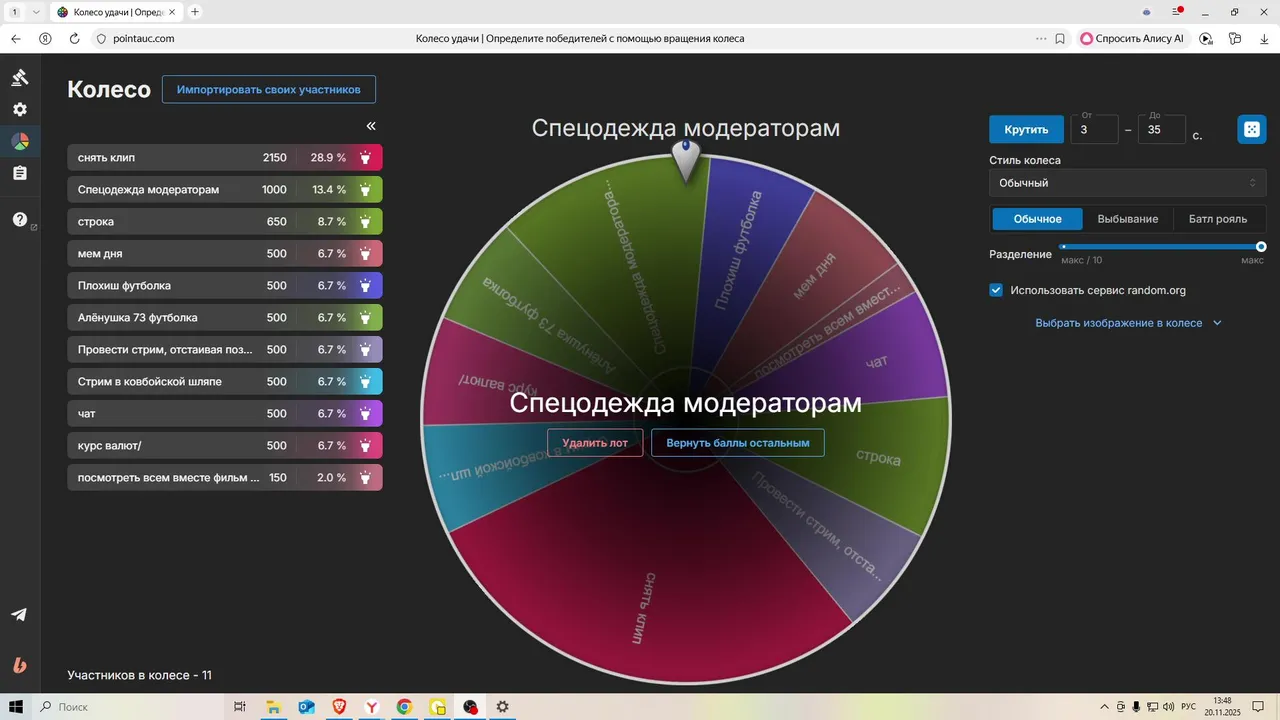Click highlight icon on 'мем дня' row
This screenshot has width=1280, height=720.
(x=366, y=254)
